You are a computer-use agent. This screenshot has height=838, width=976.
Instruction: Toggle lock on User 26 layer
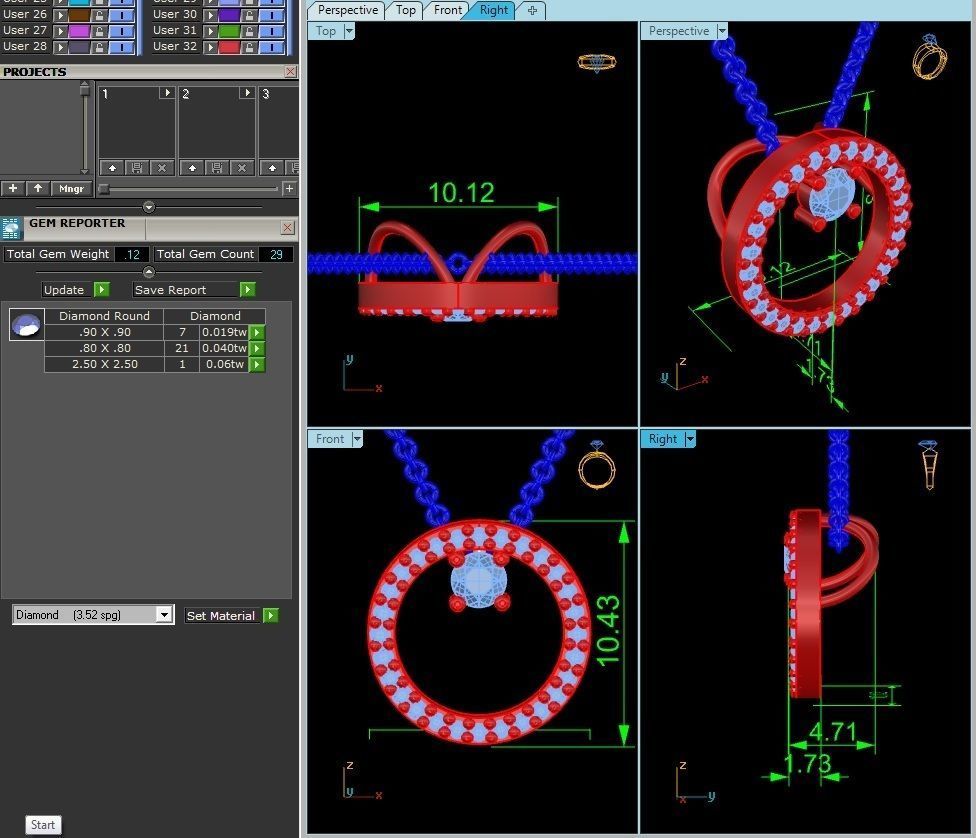click(100, 14)
